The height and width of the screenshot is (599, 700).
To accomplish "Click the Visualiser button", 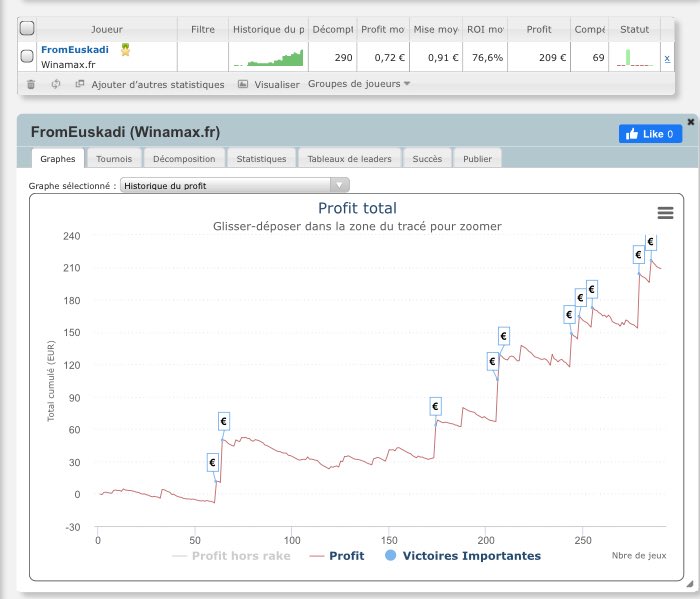I will pos(277,84).
